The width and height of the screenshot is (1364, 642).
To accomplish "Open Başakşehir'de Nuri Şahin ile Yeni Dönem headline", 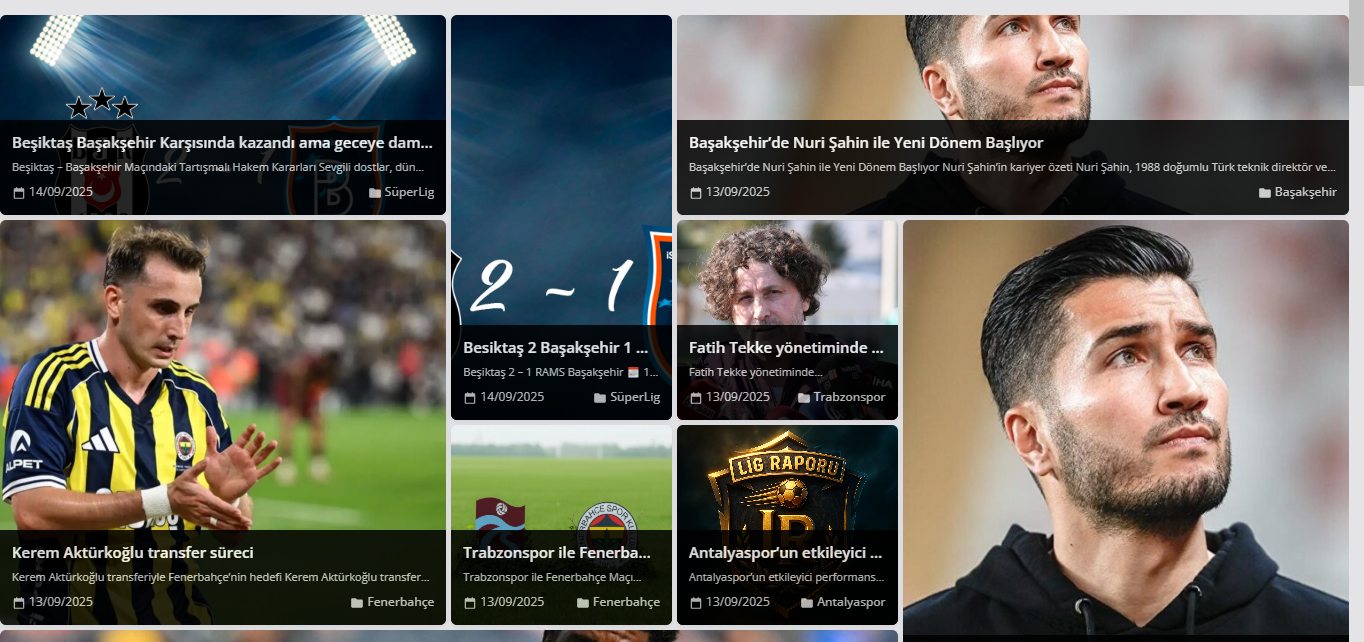I will pos(866,142).
